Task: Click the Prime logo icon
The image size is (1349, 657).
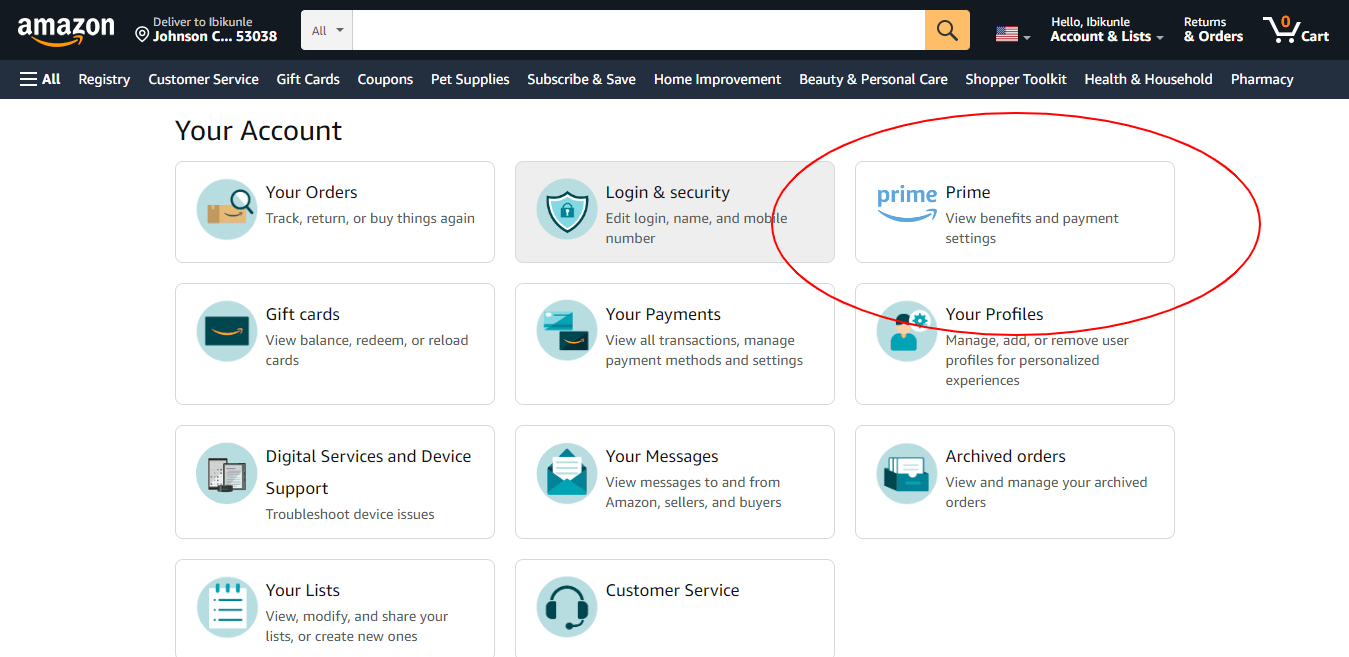Action: pos(907,203)
